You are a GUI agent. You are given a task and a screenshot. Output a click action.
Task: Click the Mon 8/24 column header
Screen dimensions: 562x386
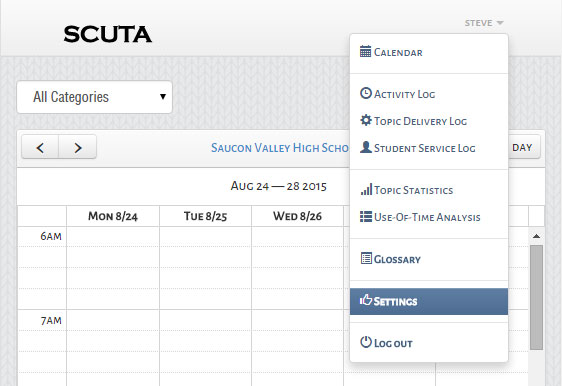[113, 216]
